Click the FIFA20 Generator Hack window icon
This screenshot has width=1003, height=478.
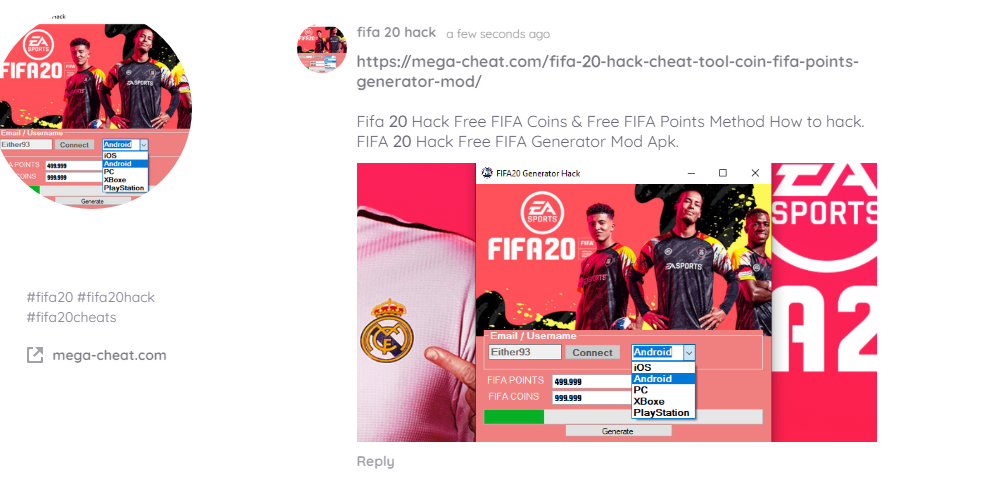[487, 173]
